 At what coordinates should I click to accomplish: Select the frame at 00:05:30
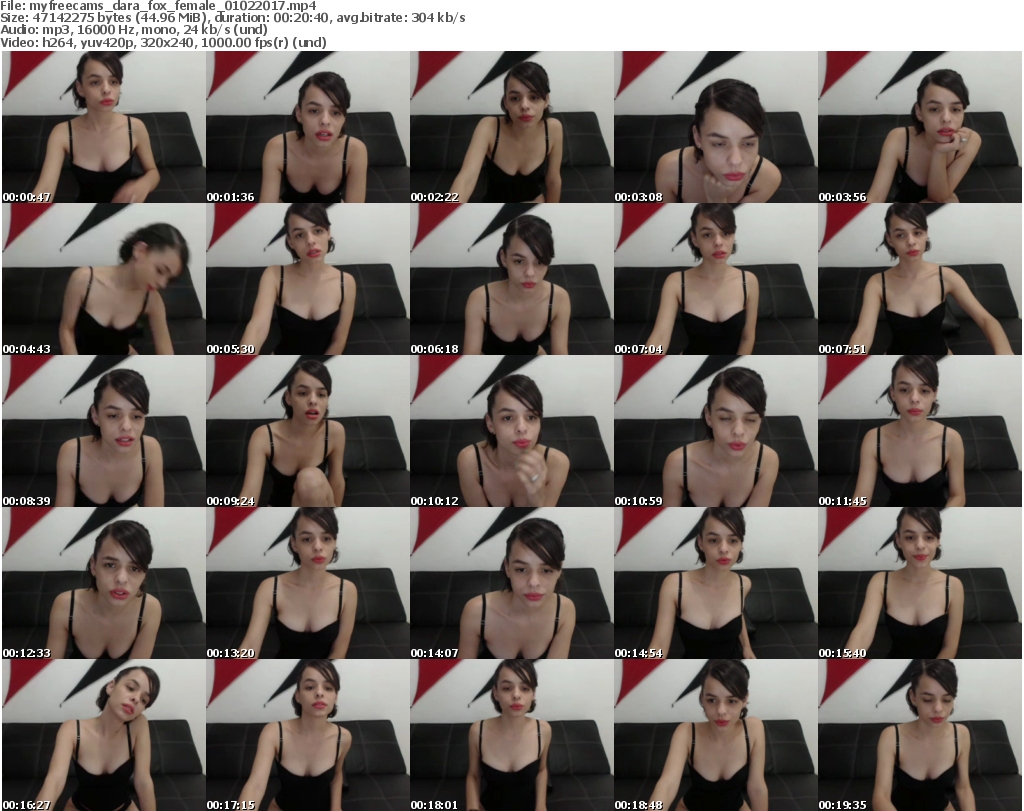point(308,279)
